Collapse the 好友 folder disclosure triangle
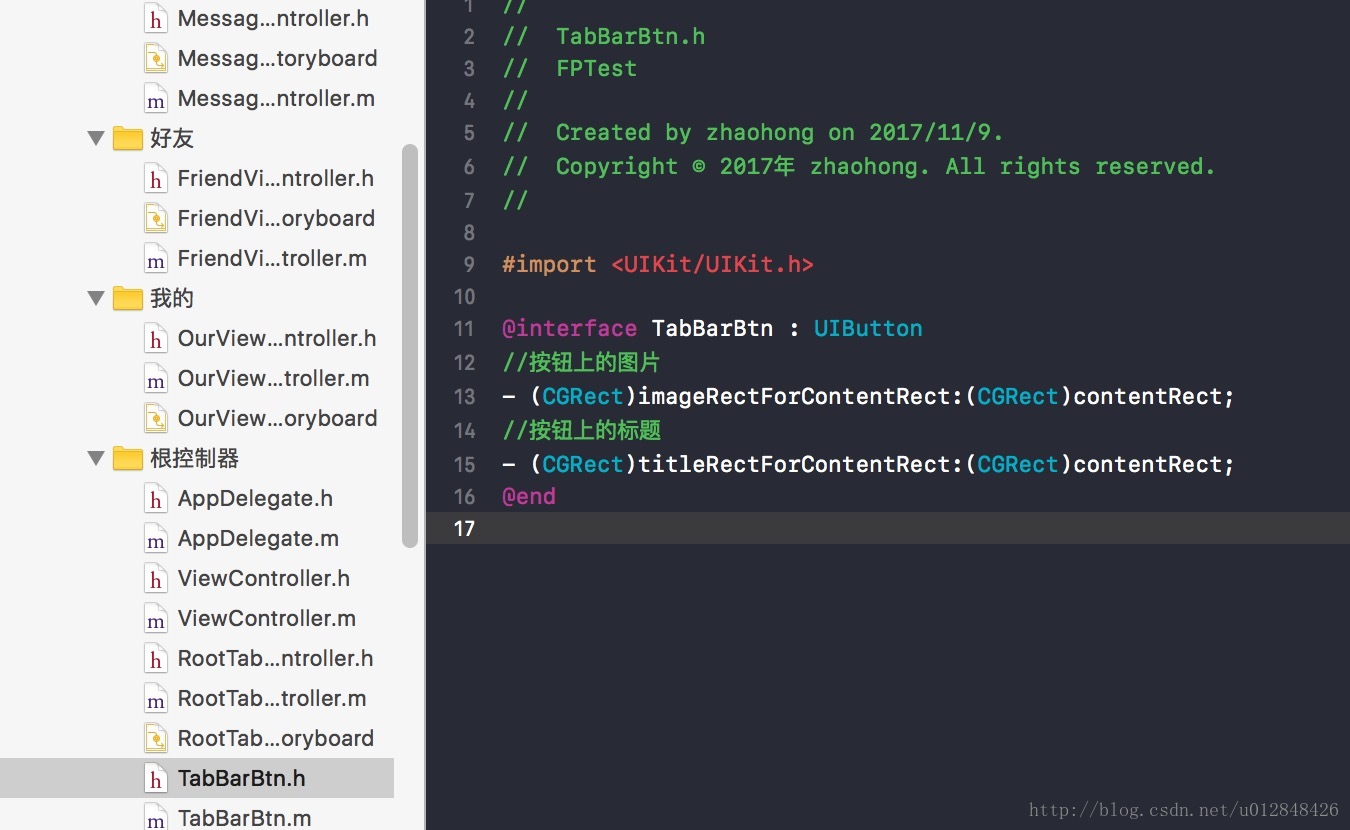The image size is (1350, 830). coord(96,138)
